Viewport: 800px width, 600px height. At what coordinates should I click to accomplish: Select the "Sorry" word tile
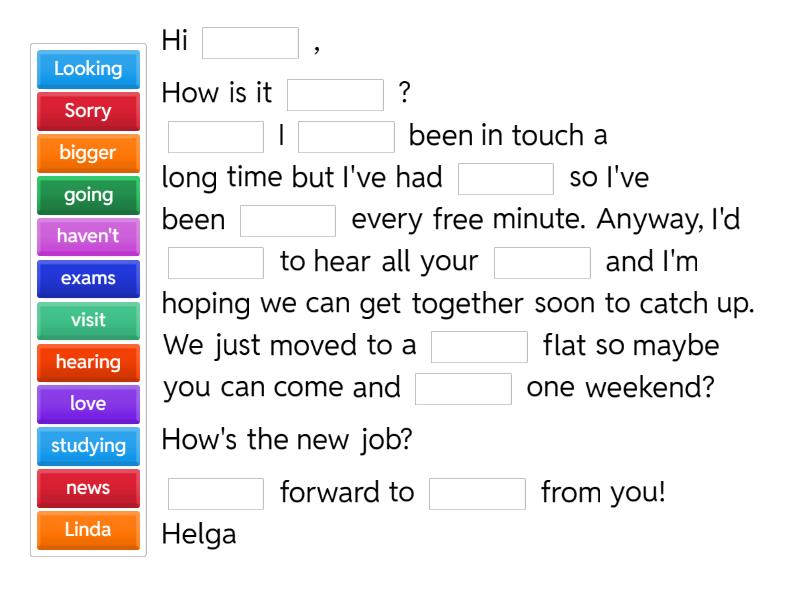[87, 112]
